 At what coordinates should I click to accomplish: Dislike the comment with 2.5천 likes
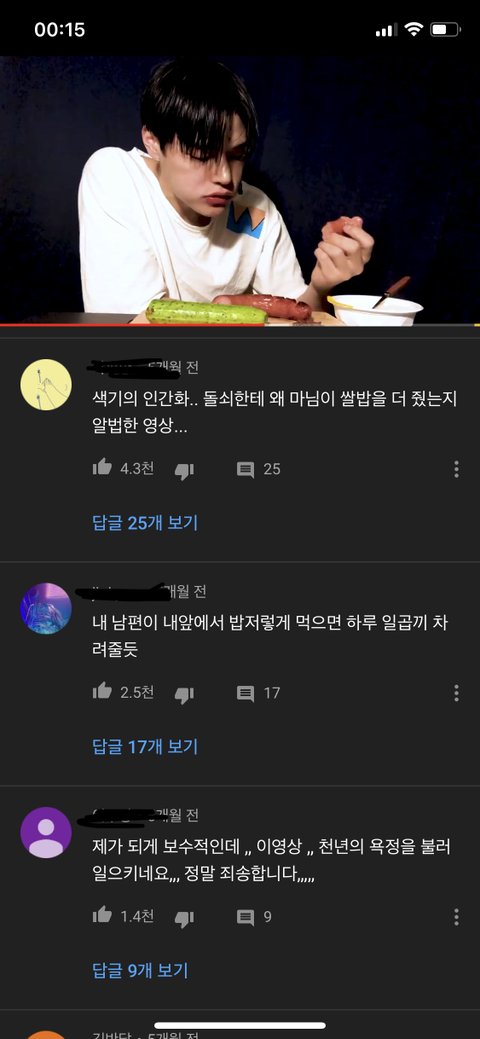click(x=184, y=694)
